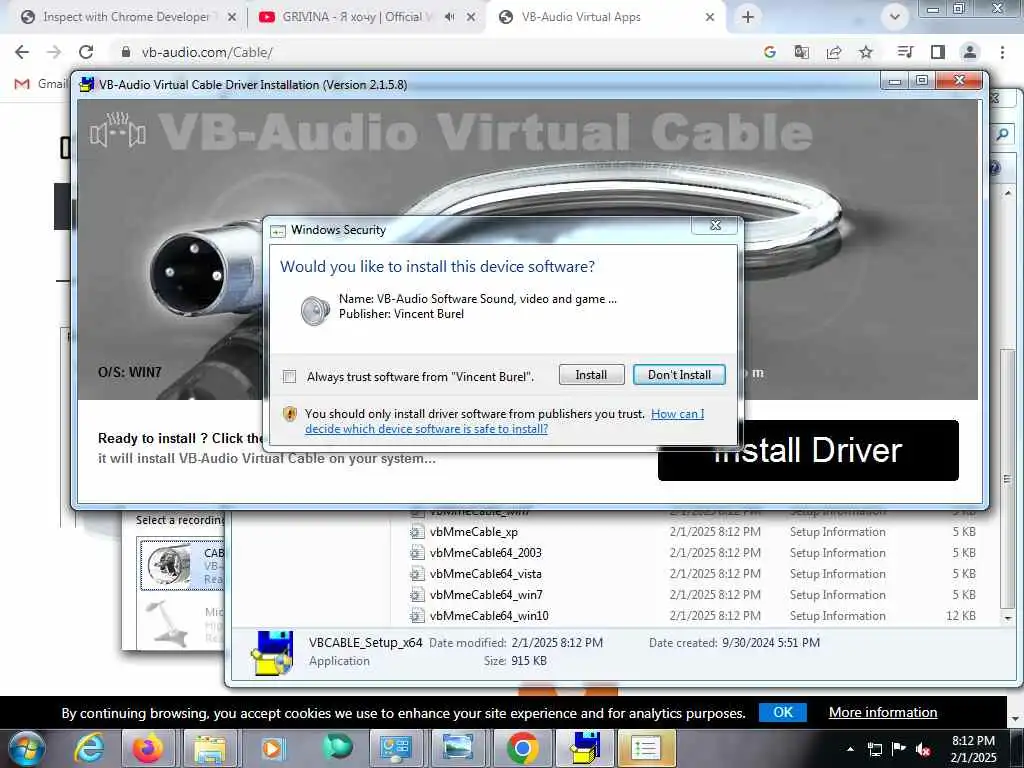Open the Chrome profile avatar
This screenshot has height=768, width=1024.
point(970,52)
